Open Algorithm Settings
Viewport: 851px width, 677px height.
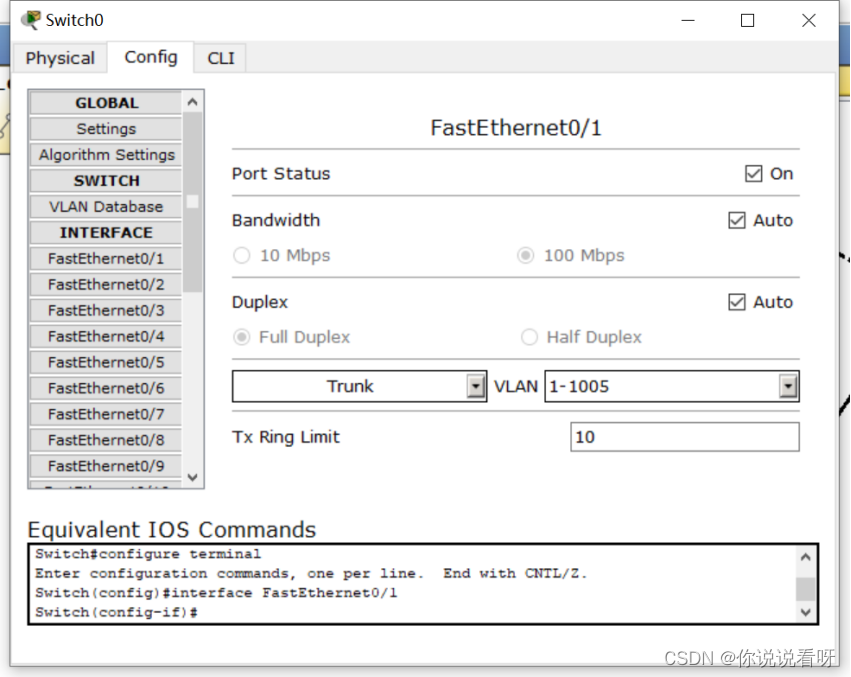(x=106, y=155)
